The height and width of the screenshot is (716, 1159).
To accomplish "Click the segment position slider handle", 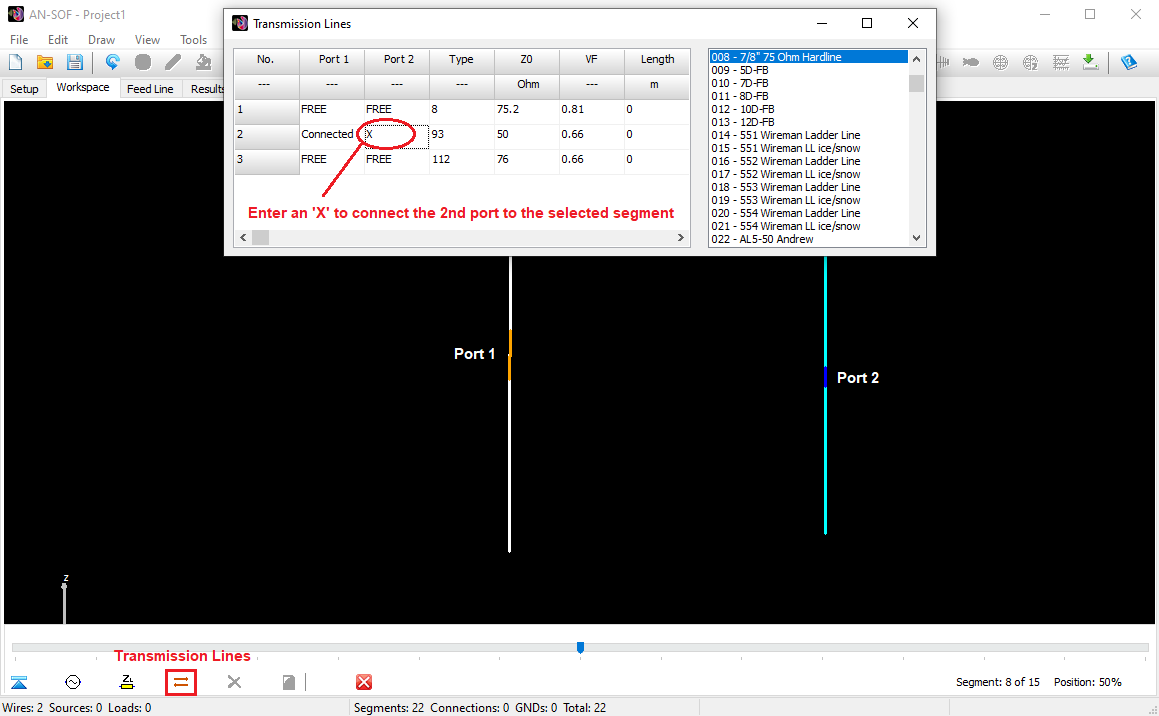I will point(581,648).
